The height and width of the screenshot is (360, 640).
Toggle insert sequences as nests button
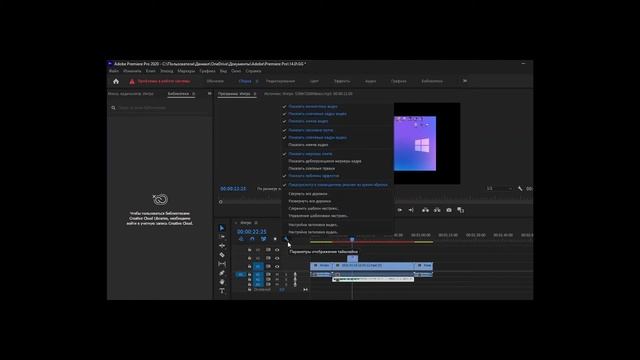click(241, 239)
